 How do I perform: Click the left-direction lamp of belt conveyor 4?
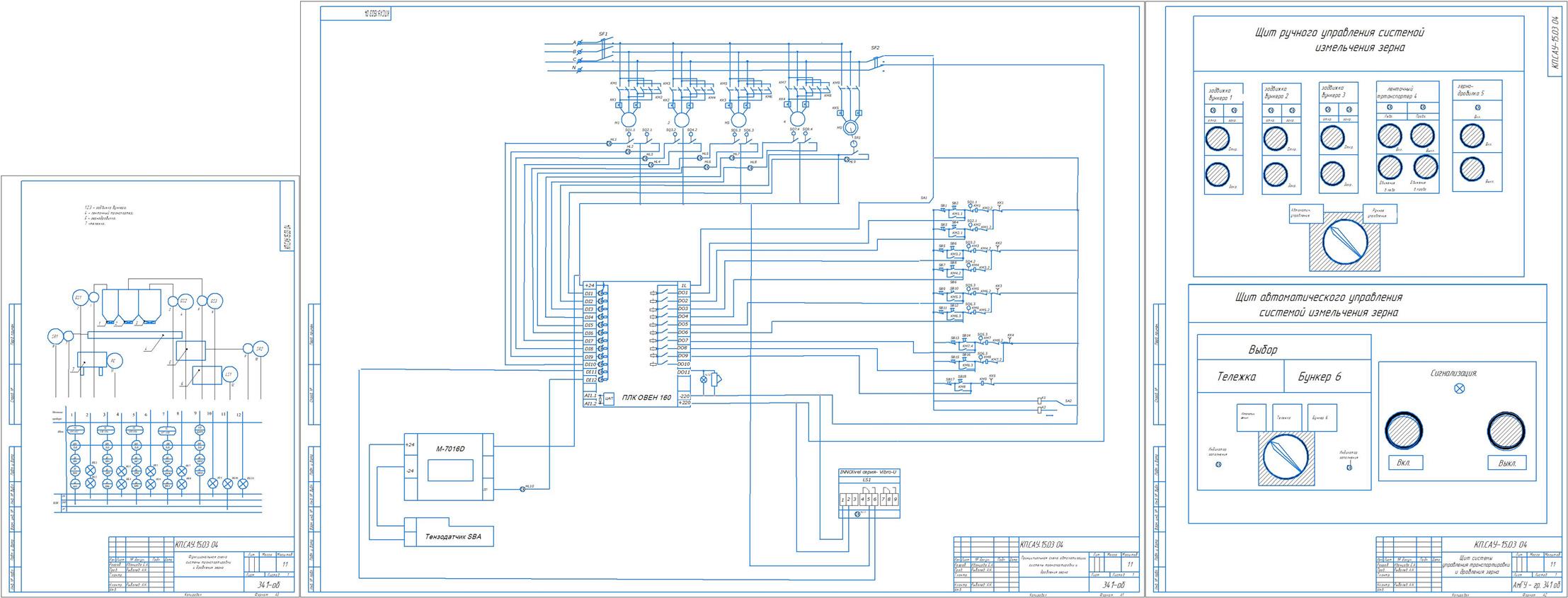[x=1390, y=107]
